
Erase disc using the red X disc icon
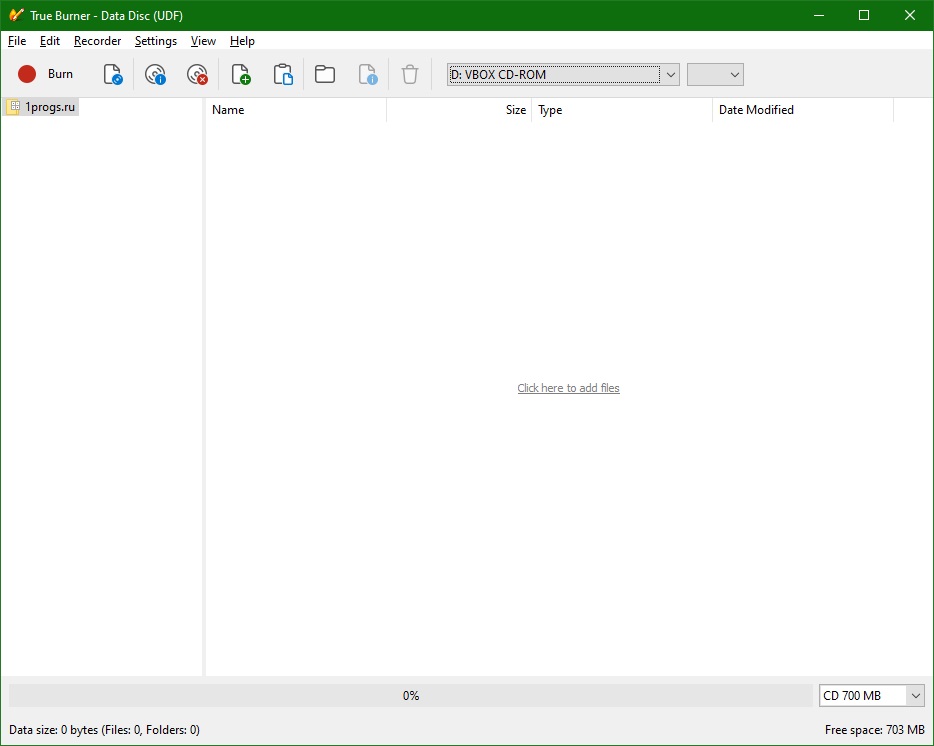click(197, 74)
